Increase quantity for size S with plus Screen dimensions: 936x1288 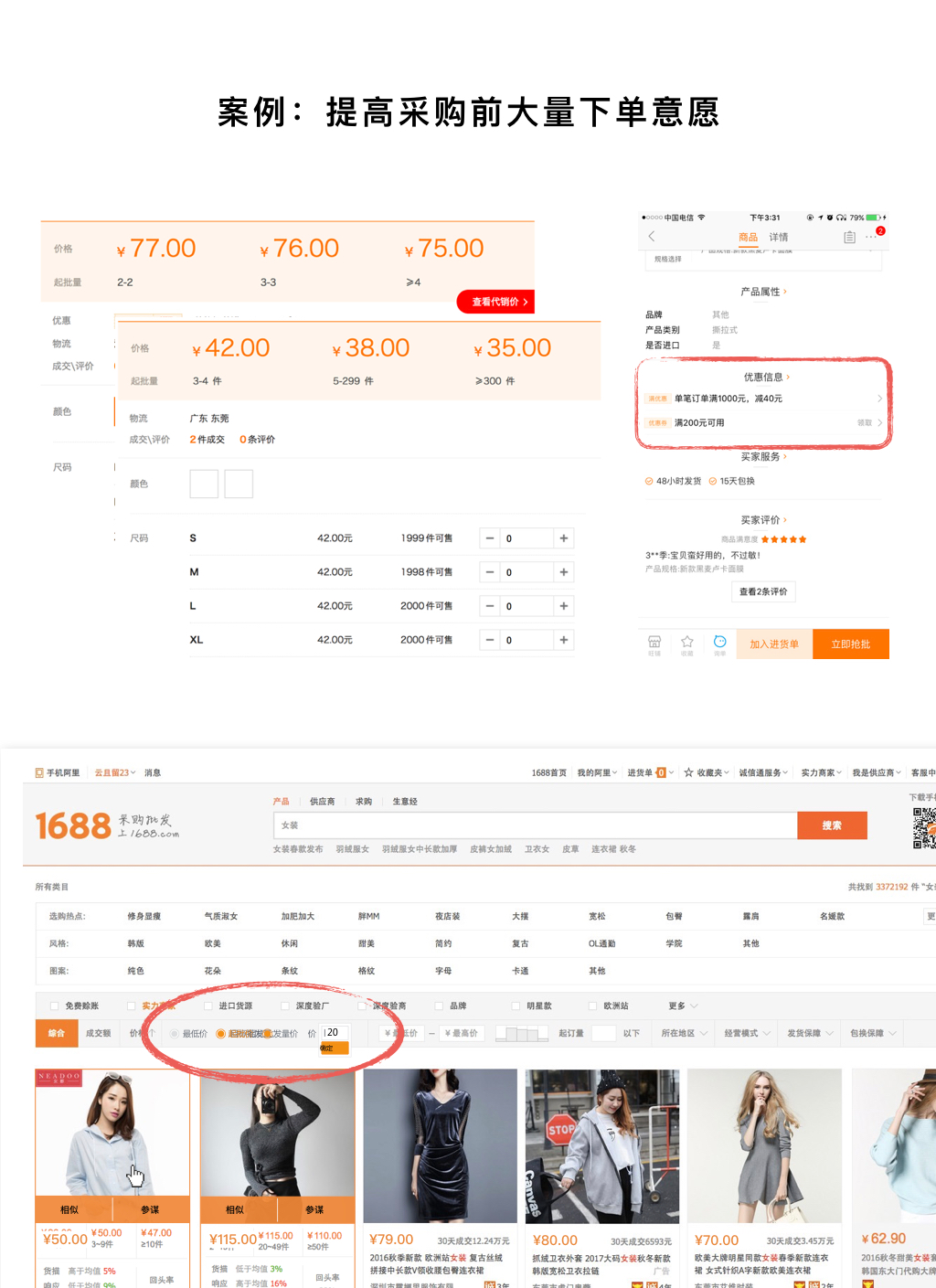coord(564,538)
